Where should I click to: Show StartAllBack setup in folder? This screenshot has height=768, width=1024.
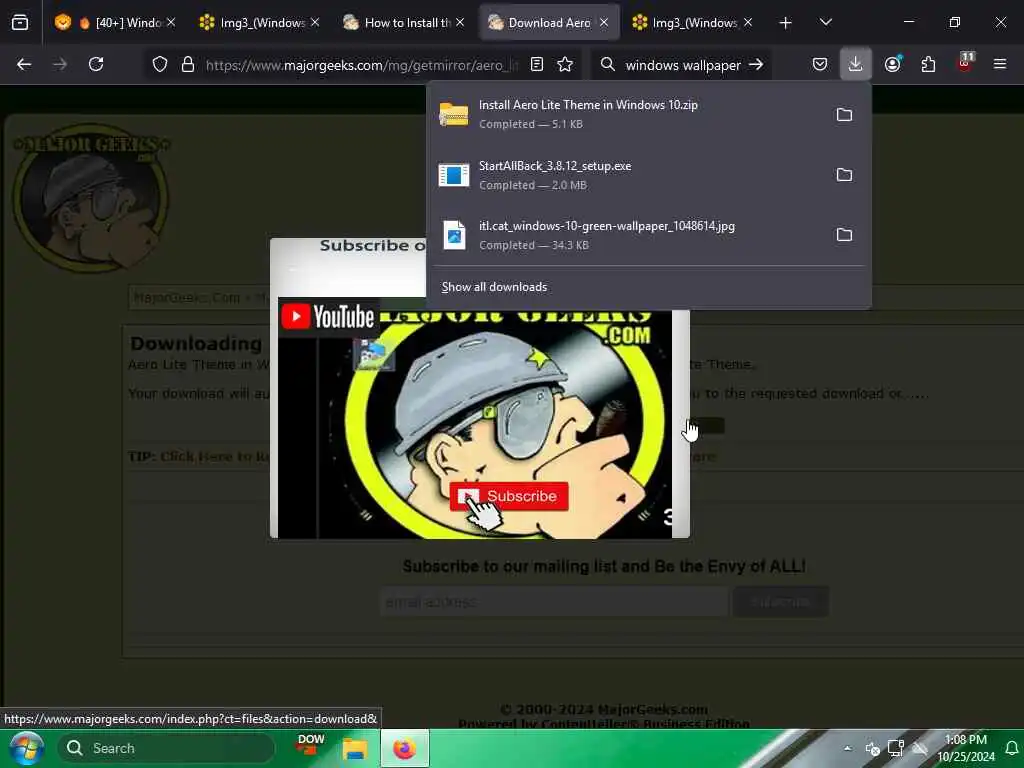pos(844,175)
